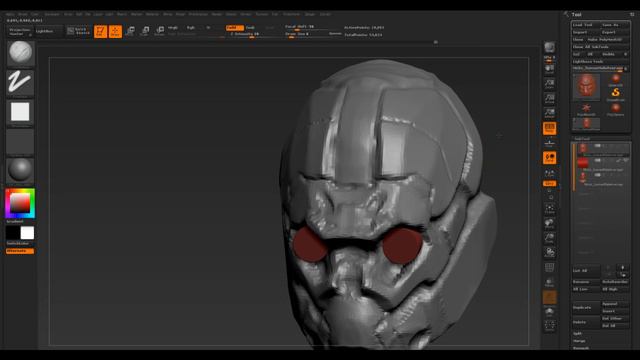Select the red sphere tool above SimpleBrush
The width and height of the screenshot is (640, 360).
coord(616,80)
